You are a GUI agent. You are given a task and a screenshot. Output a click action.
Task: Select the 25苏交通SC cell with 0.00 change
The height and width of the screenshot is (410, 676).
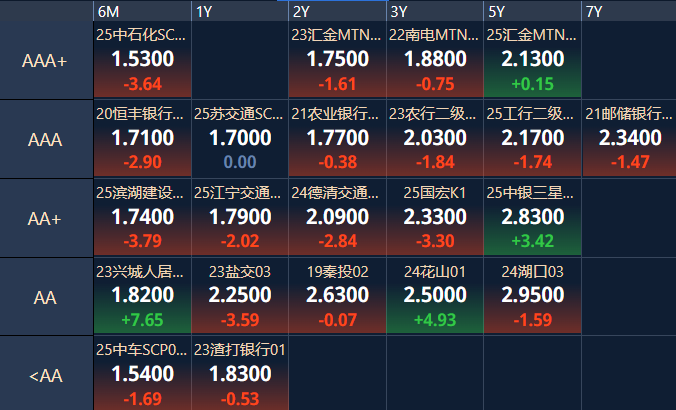(239, 138)
